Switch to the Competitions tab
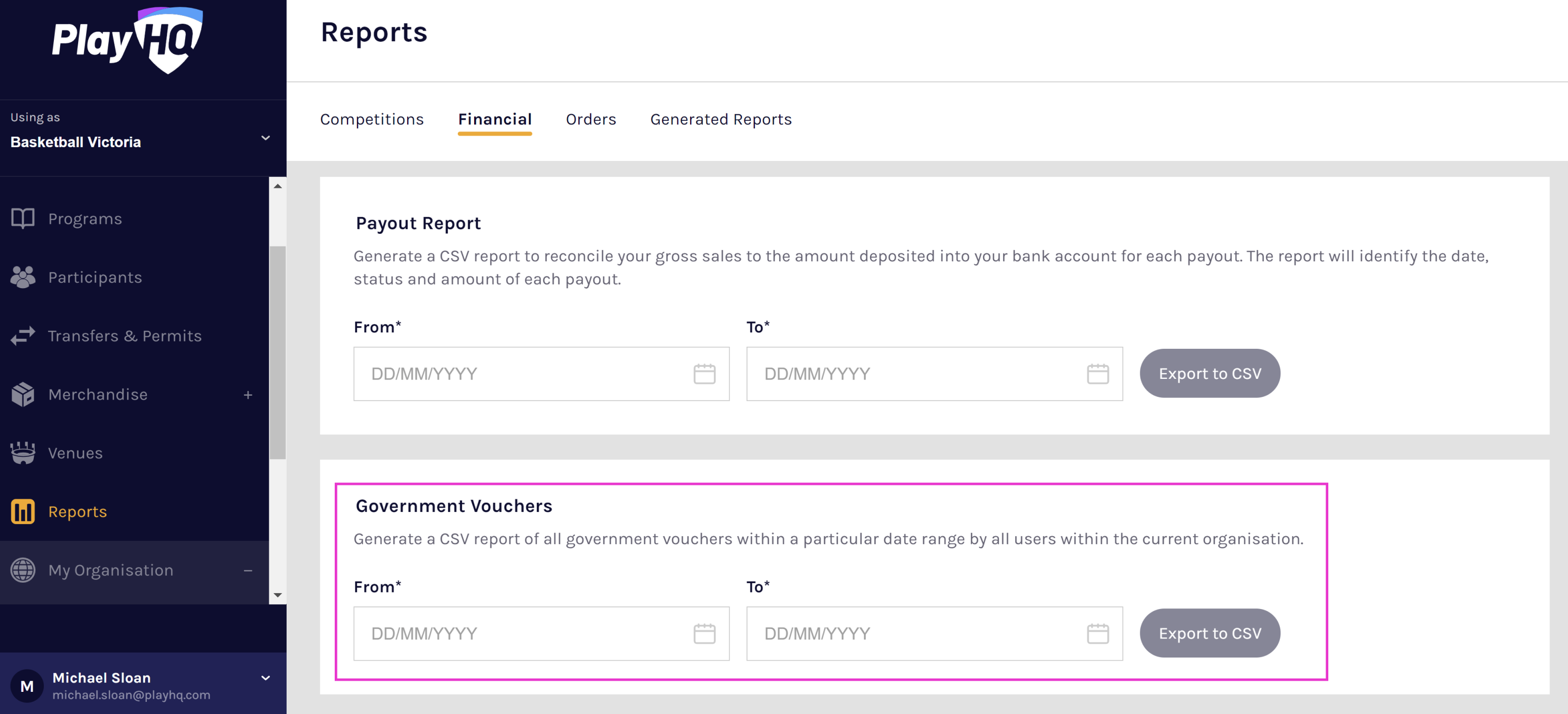Screen dimensions: 1568x714 [372, 119]
